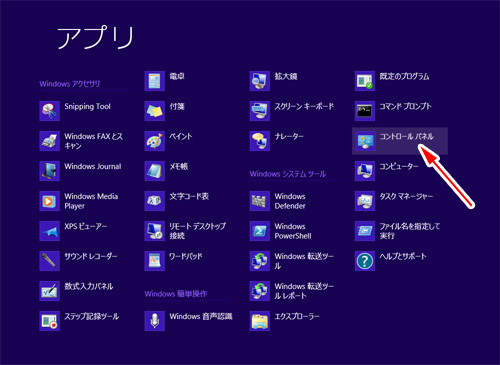The image size is (500, 365).
Task: Open the 電卓 calculator icon
Action: point(155,81)
